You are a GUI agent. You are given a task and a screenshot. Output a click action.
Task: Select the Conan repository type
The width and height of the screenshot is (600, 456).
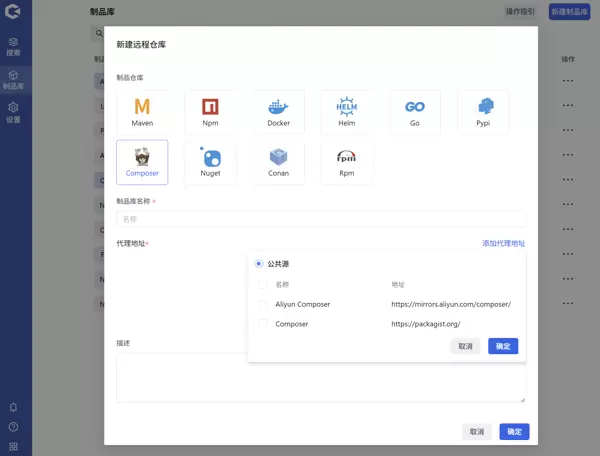278,161
